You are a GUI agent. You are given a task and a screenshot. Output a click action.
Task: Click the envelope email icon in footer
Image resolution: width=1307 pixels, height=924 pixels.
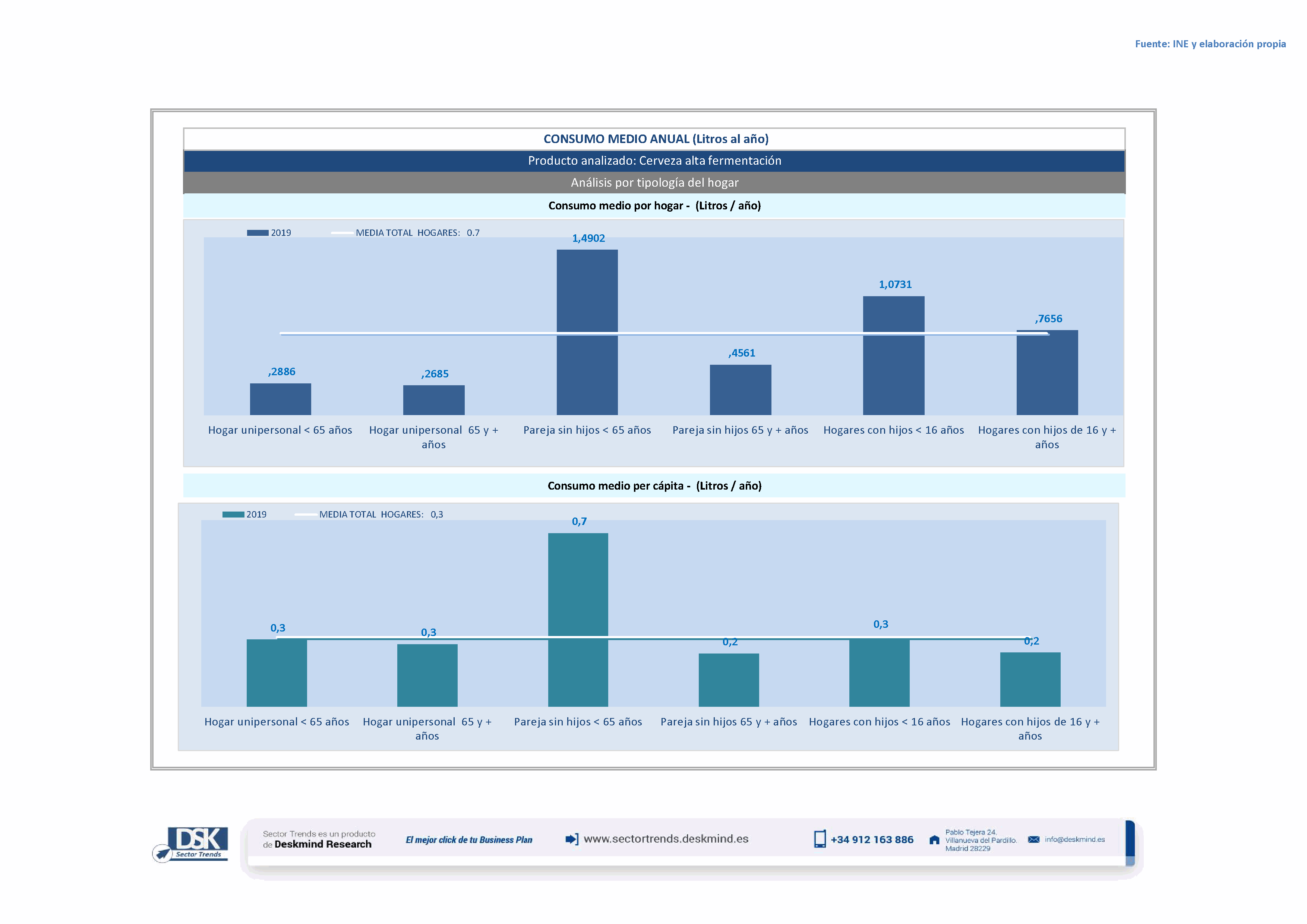click(x=1033, y=839)
